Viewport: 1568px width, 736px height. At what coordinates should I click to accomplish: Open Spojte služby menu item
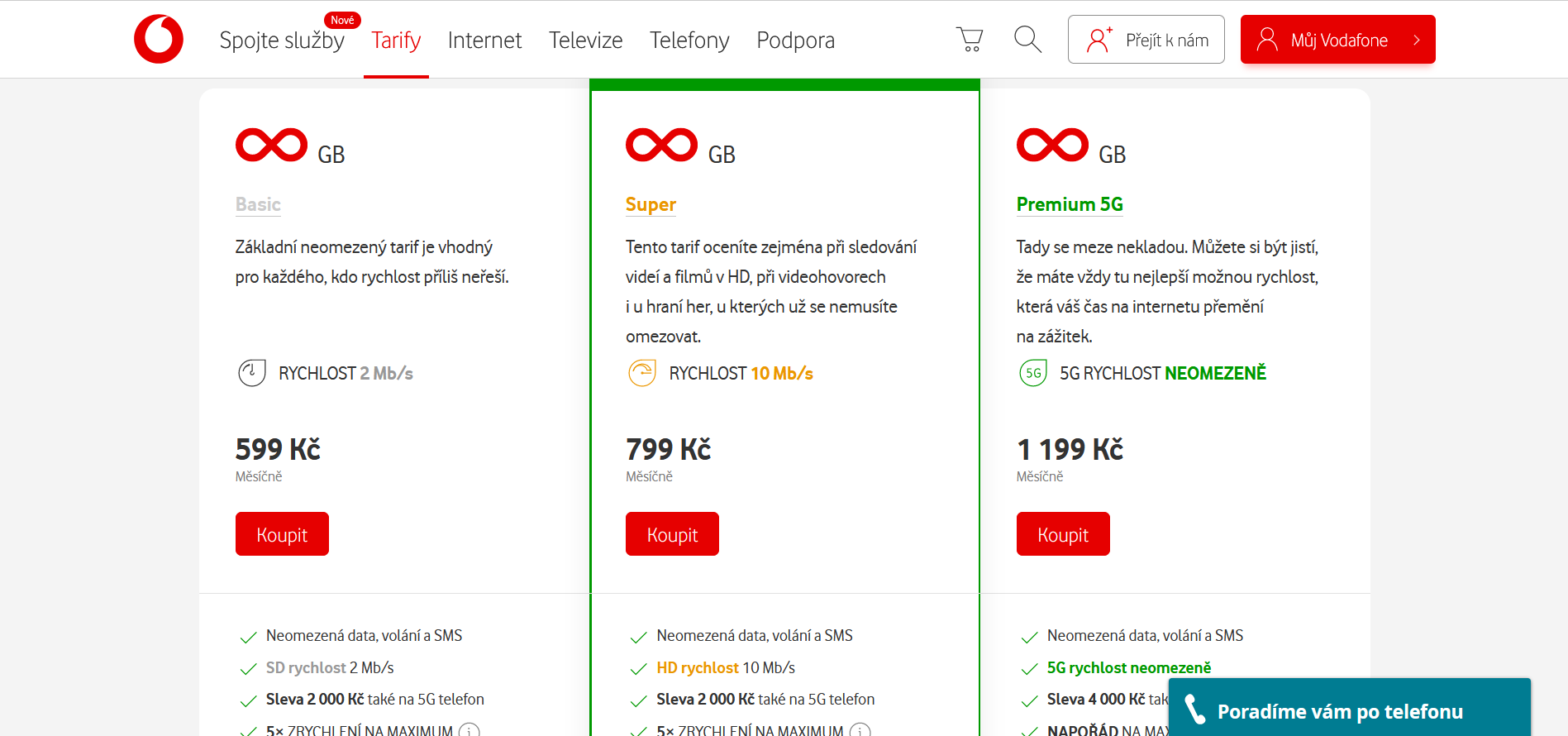click(x=282, y=40)
